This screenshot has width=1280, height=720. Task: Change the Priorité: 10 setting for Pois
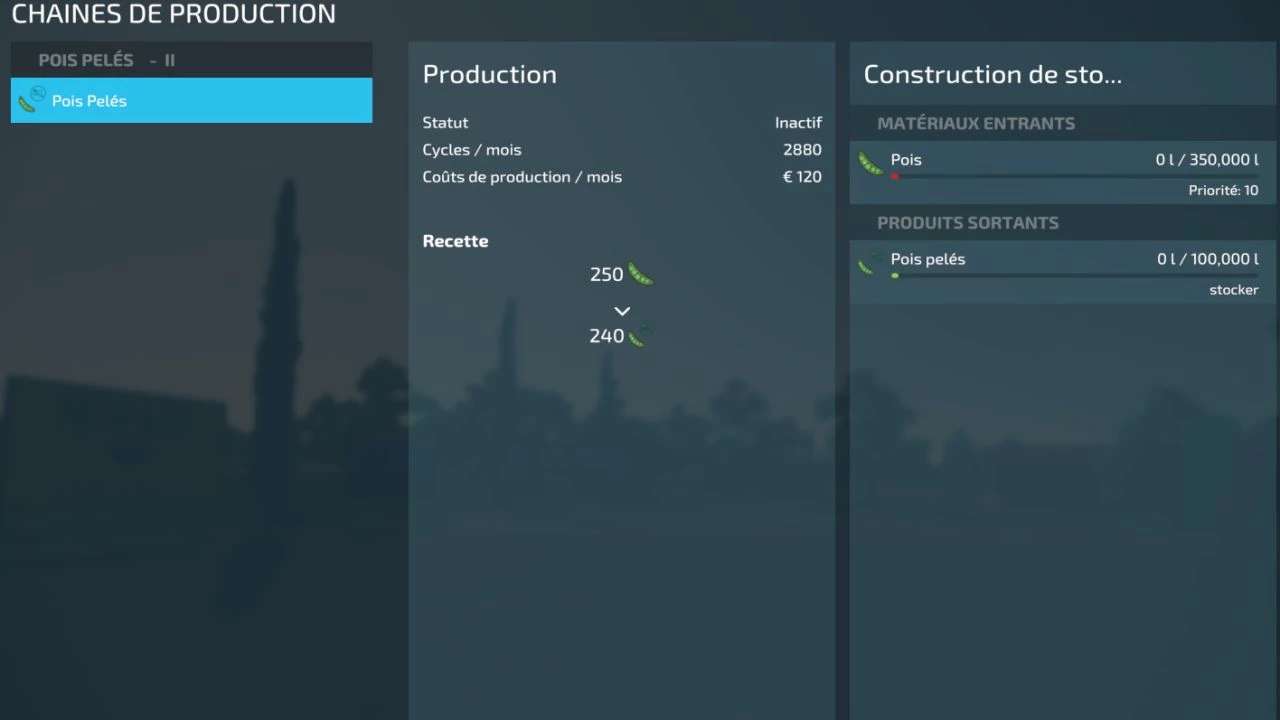[1223, 190]
